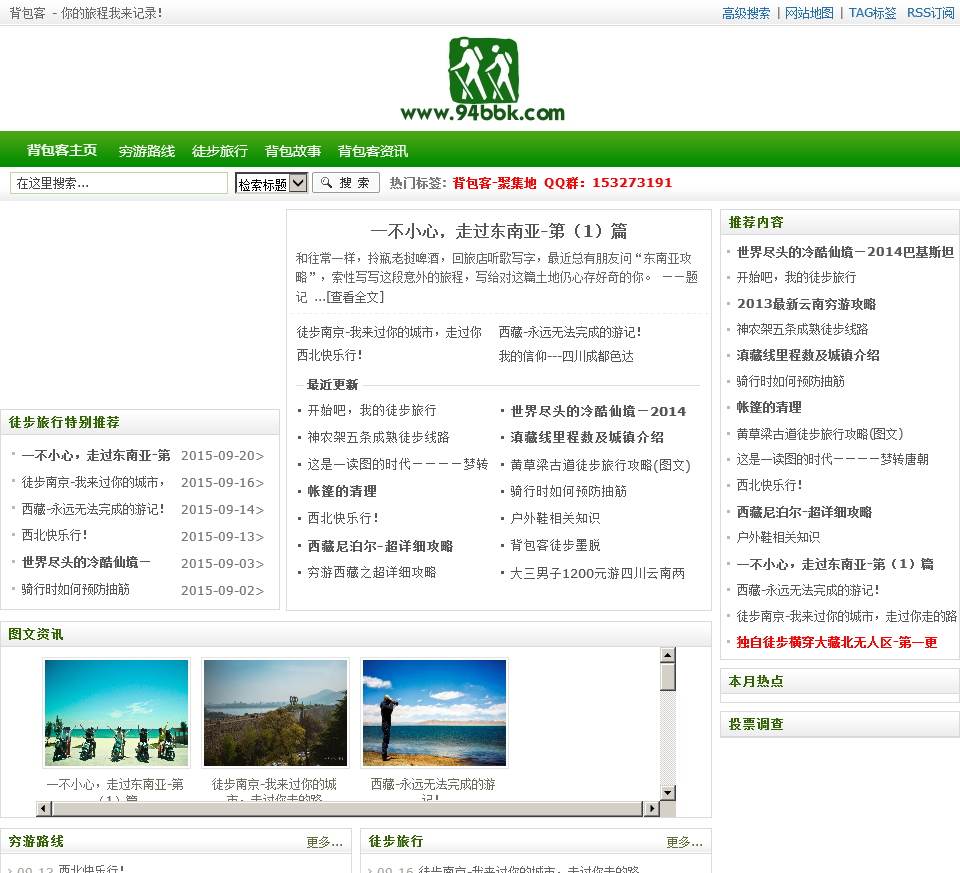Click the right arrow of the horizontal scrollbar
The height and width of the screenshot is (873, 960).
point(651,808)
